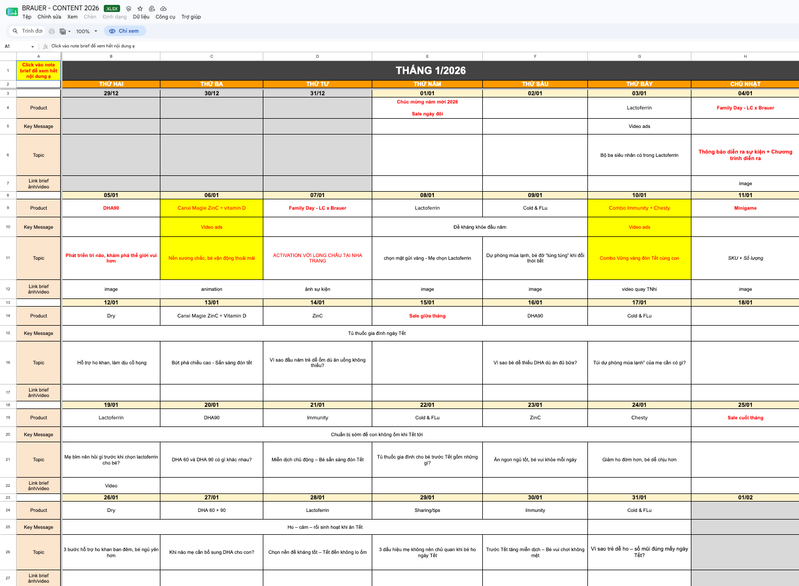Viewport: 799px width, 586px height.
Task: Click the document title BRAUER - CONTENT 2026
Action: pyautogui.click(x=60, y=8)
